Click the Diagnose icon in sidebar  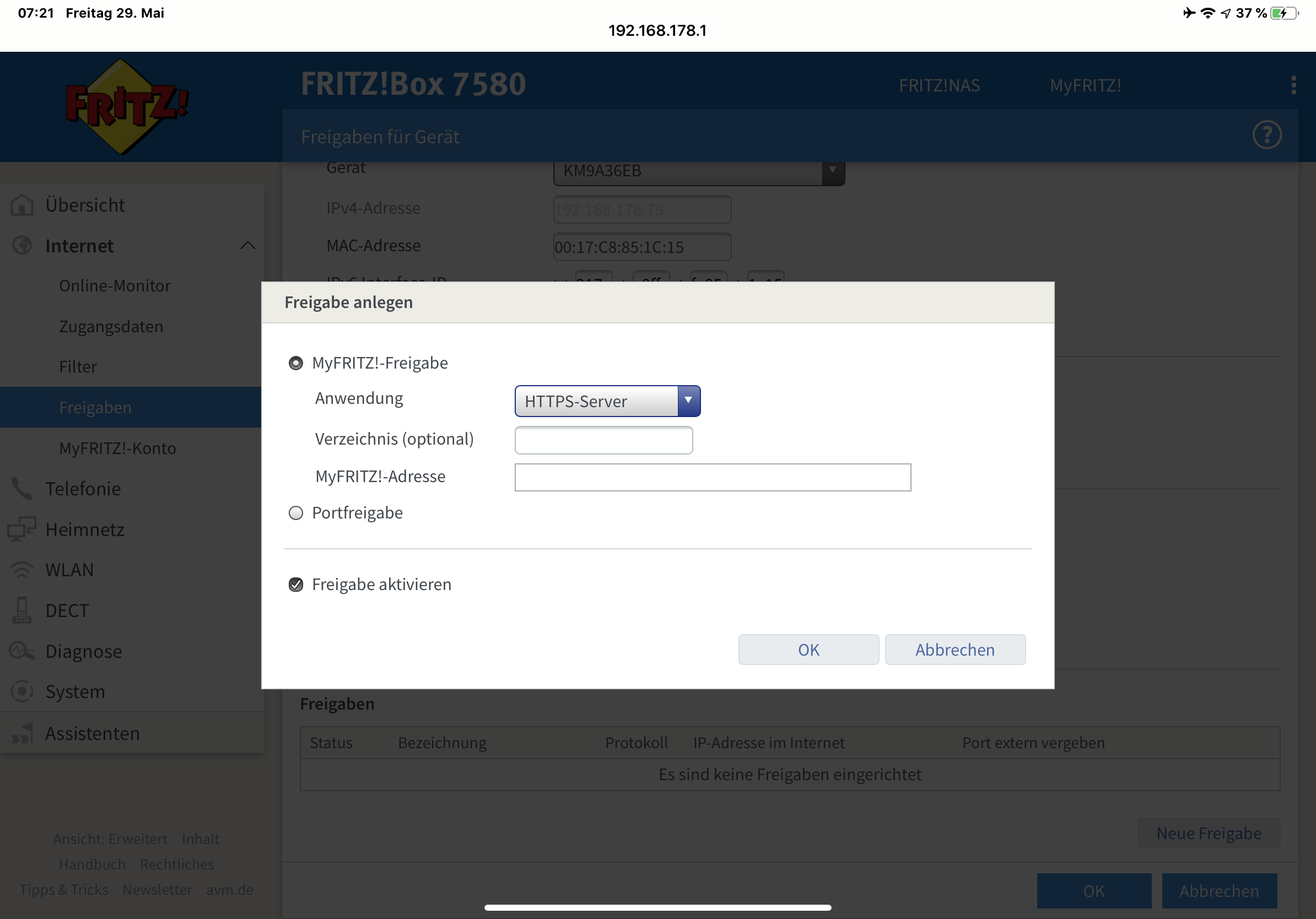(x=22, y=651)
